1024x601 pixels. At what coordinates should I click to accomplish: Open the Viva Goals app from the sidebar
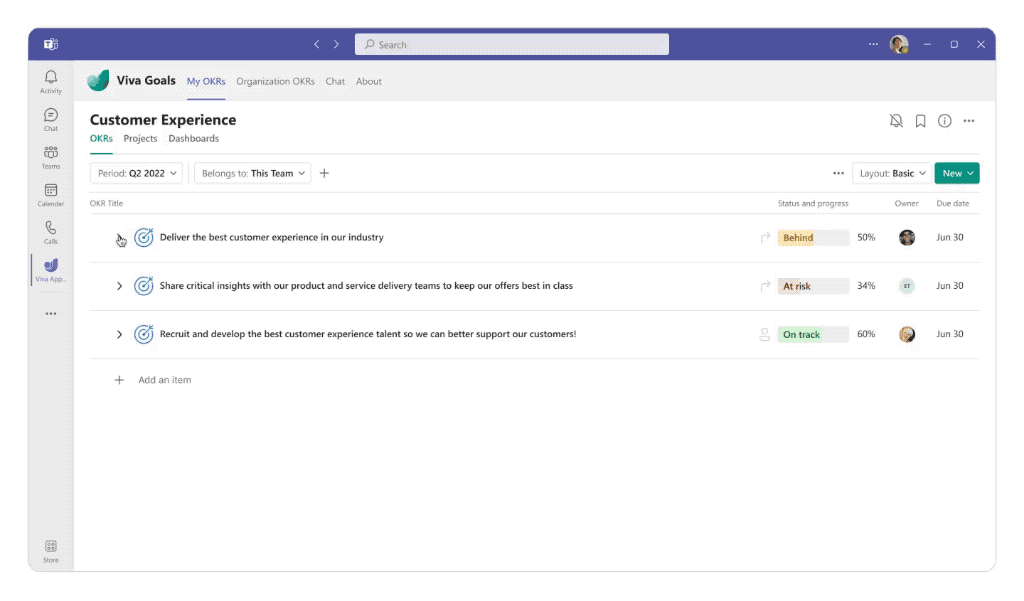pyautogui.click(x=50, y=267)
